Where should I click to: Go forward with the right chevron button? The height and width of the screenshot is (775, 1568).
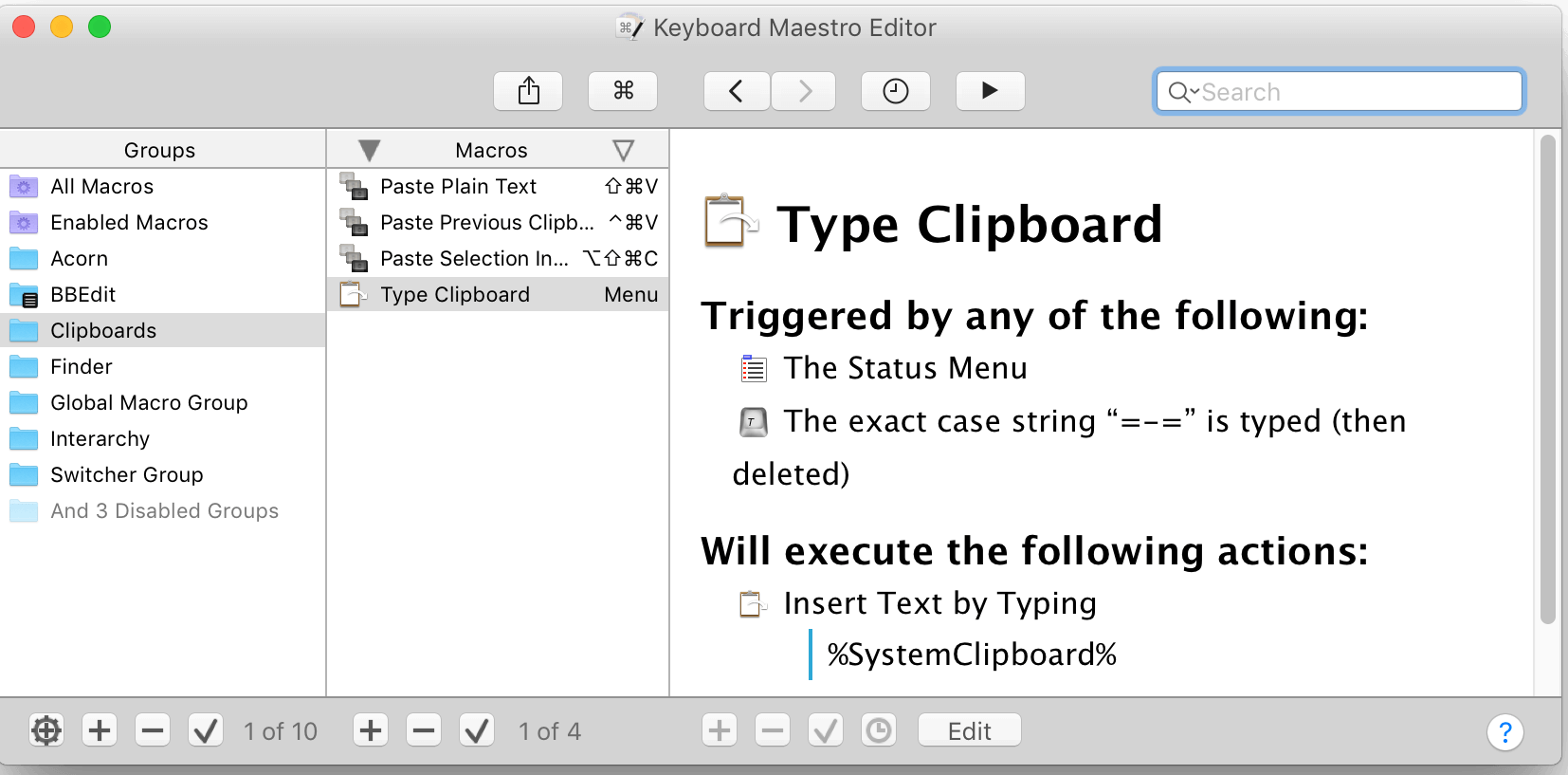coord(804,91)
